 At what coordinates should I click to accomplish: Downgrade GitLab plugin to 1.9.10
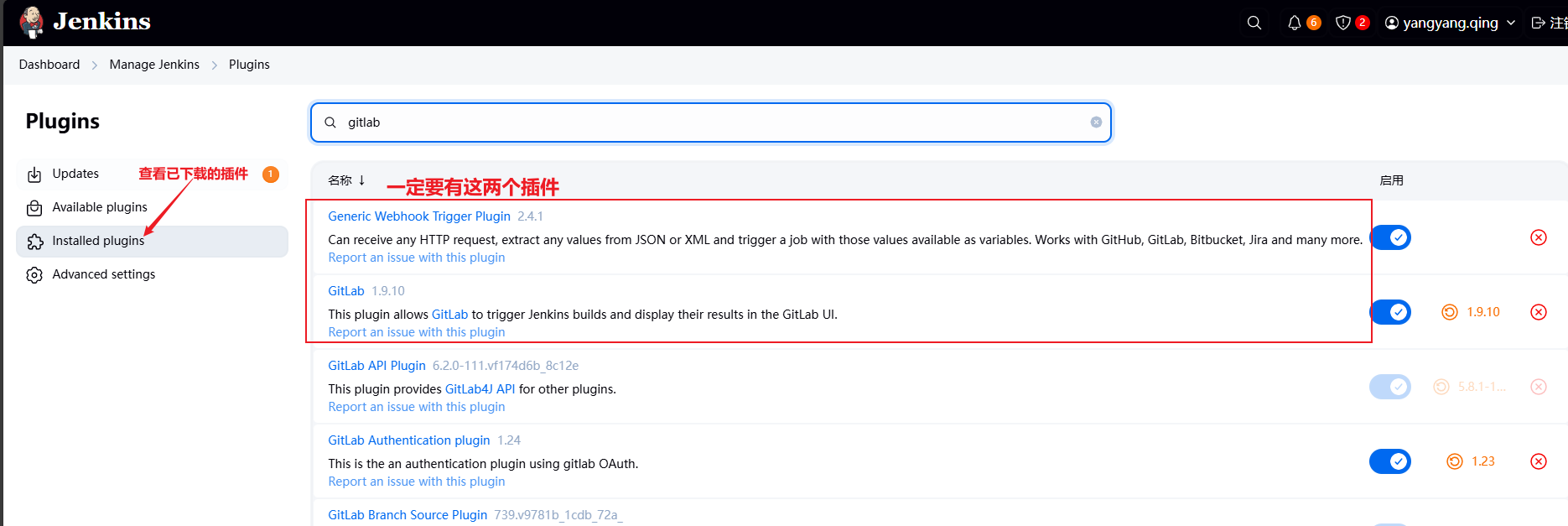pyautogui.click(x=1471, y=312)
